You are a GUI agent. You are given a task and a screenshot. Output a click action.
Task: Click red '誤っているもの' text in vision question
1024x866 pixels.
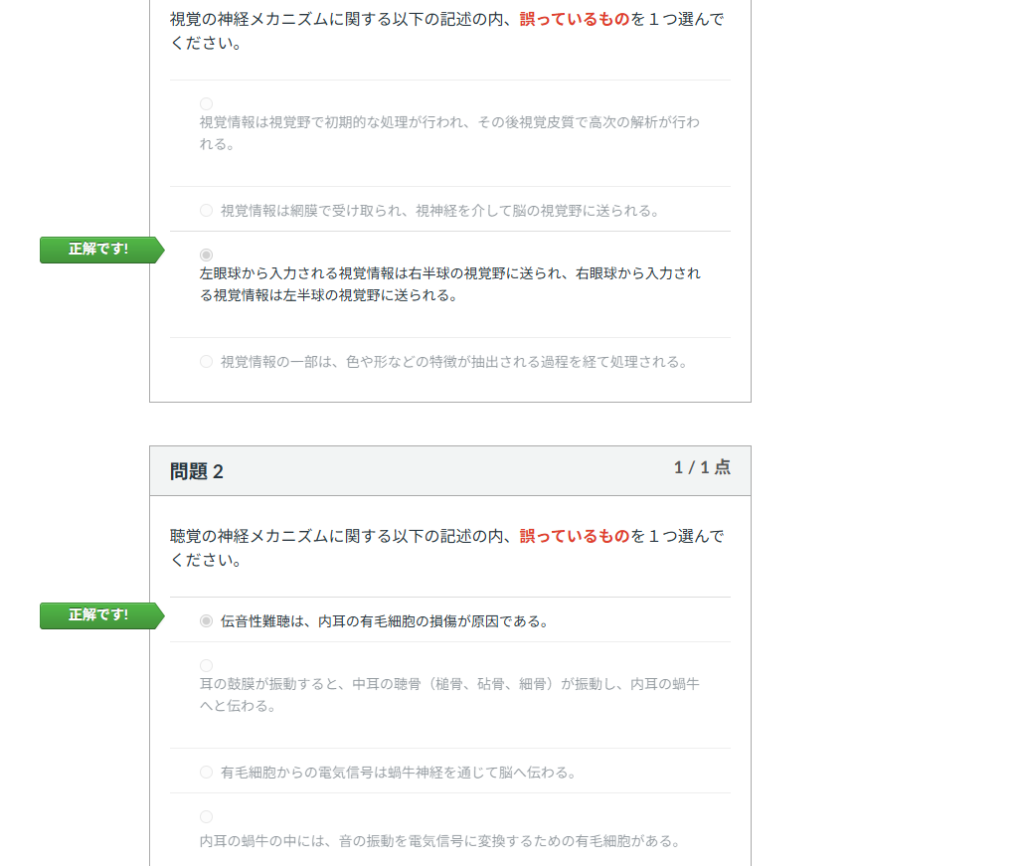(x=574, y=20)
